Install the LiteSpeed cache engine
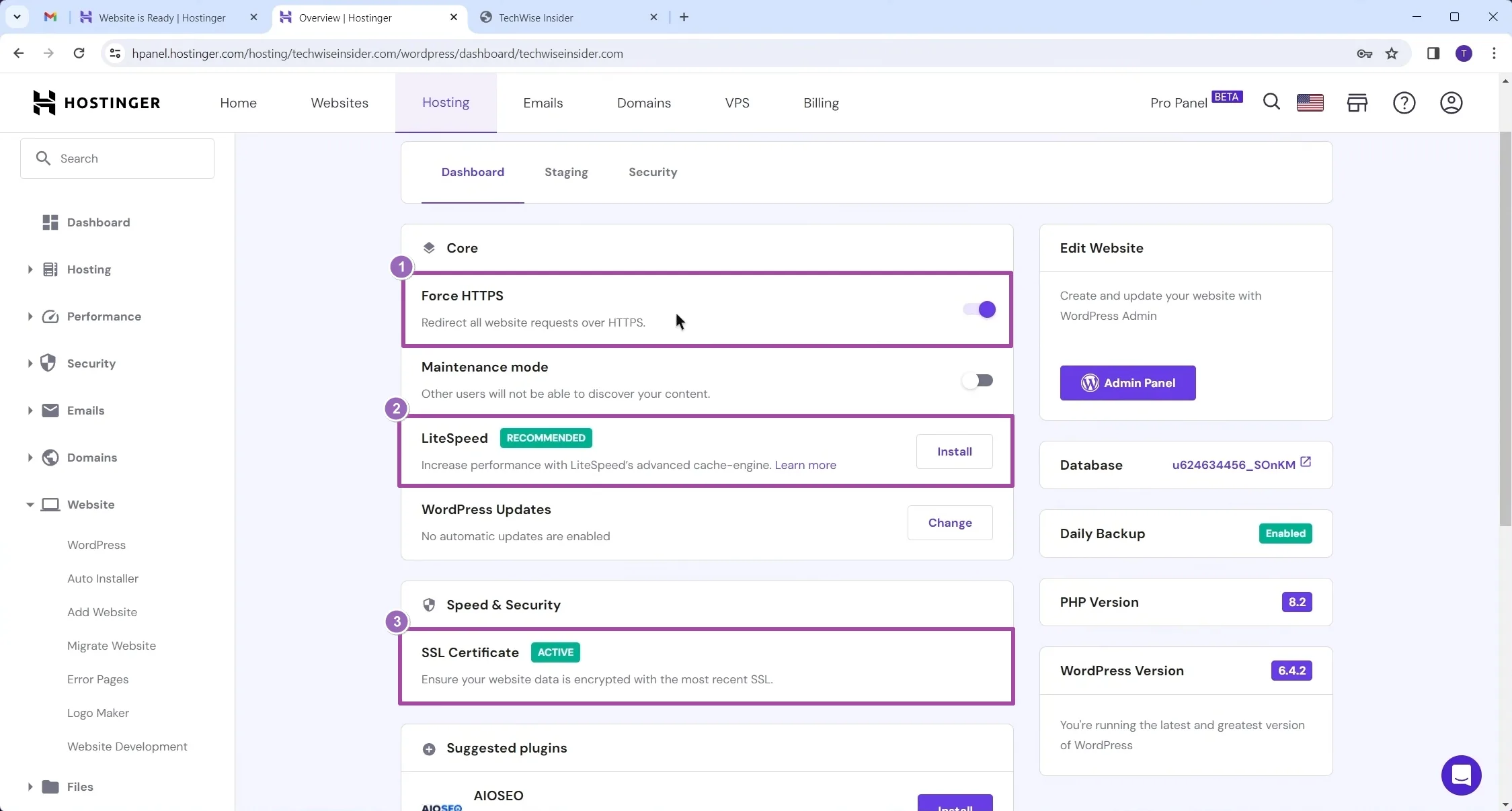1512x811 pixels. tap(954, 452)
